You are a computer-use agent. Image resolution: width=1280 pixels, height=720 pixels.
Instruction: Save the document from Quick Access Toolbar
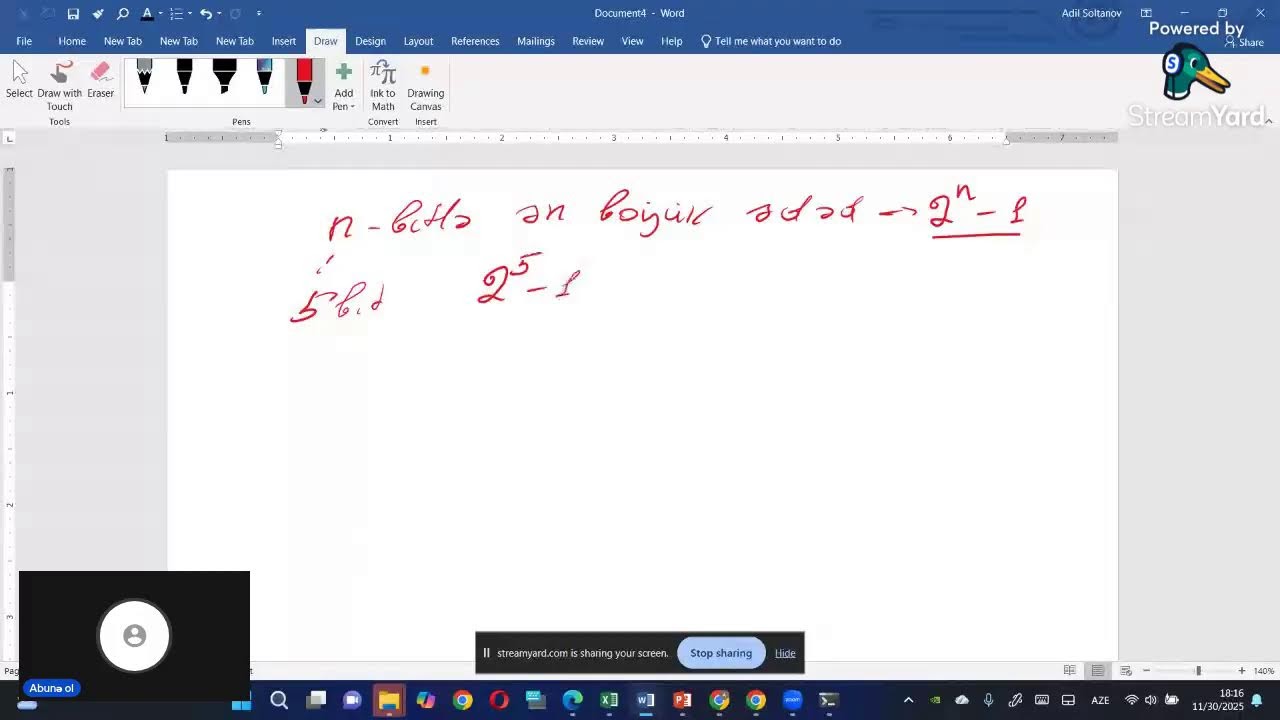coord(73,13)
